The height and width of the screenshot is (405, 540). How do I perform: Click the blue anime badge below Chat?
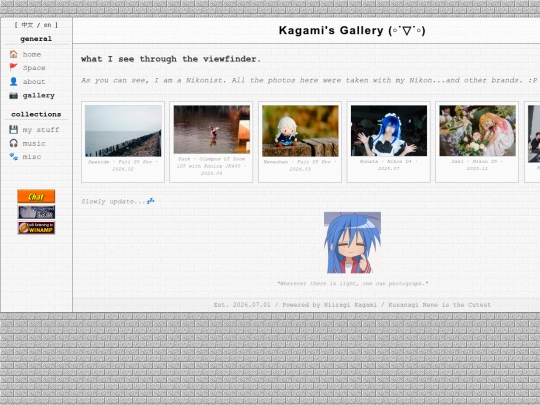(36, 212)
